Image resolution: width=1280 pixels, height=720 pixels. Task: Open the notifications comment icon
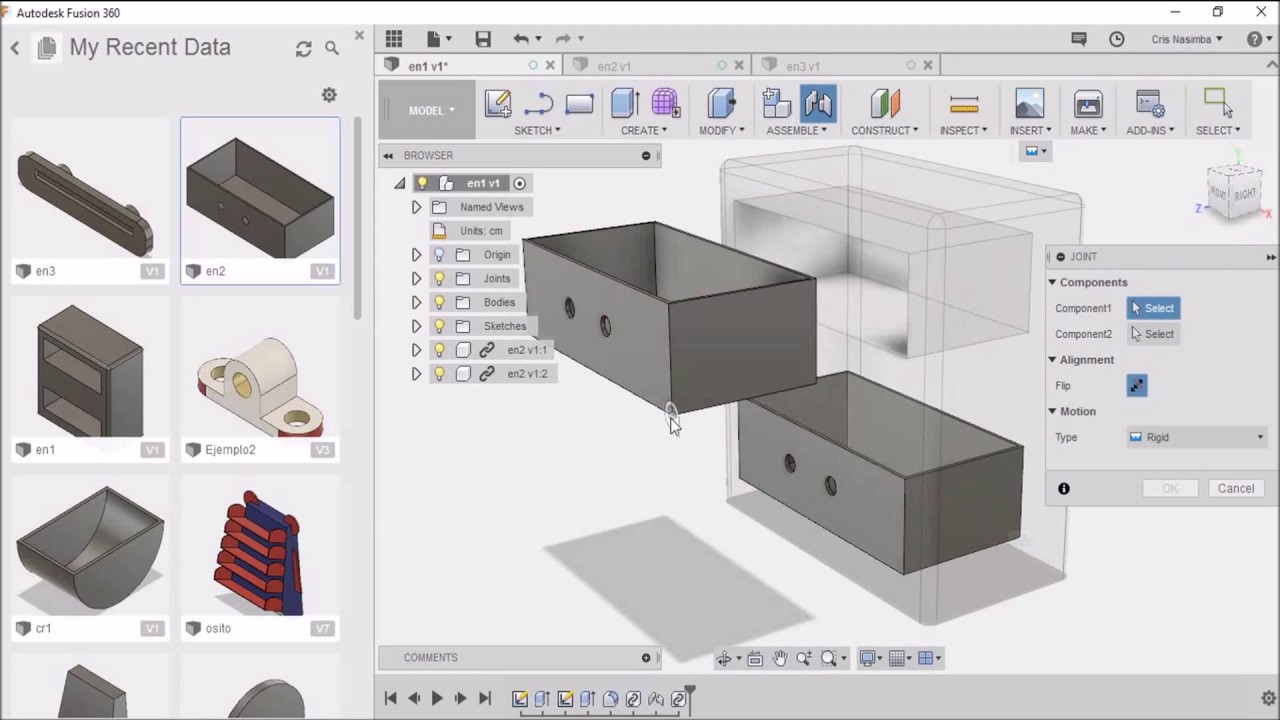point(1079,39)
